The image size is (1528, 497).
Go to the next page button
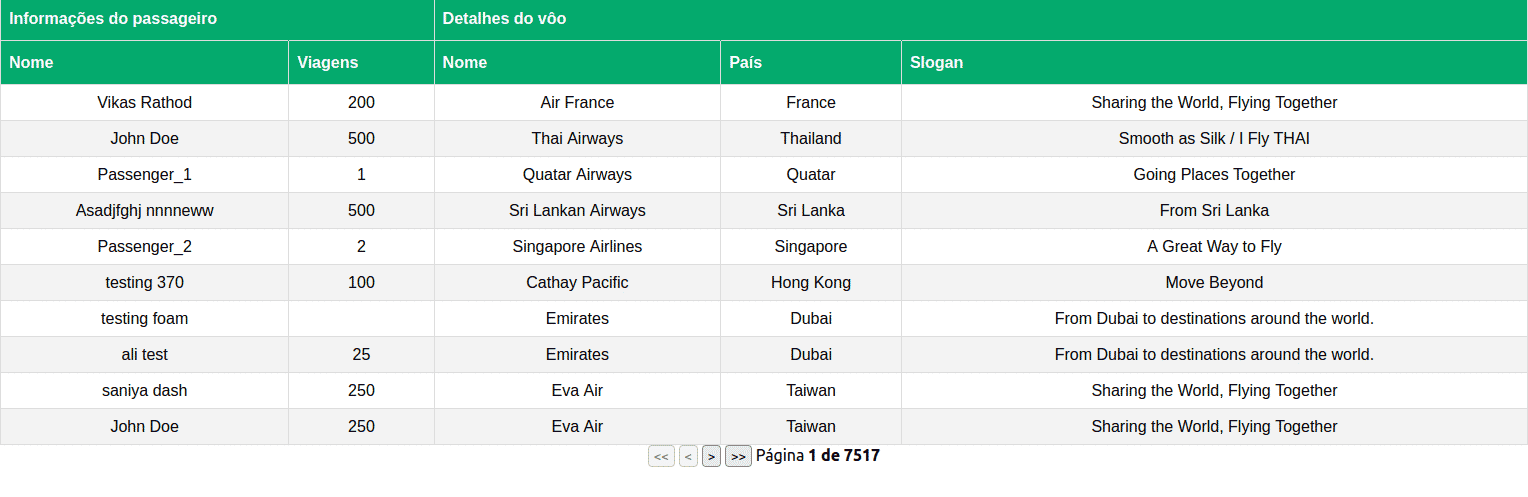[711, 457]
